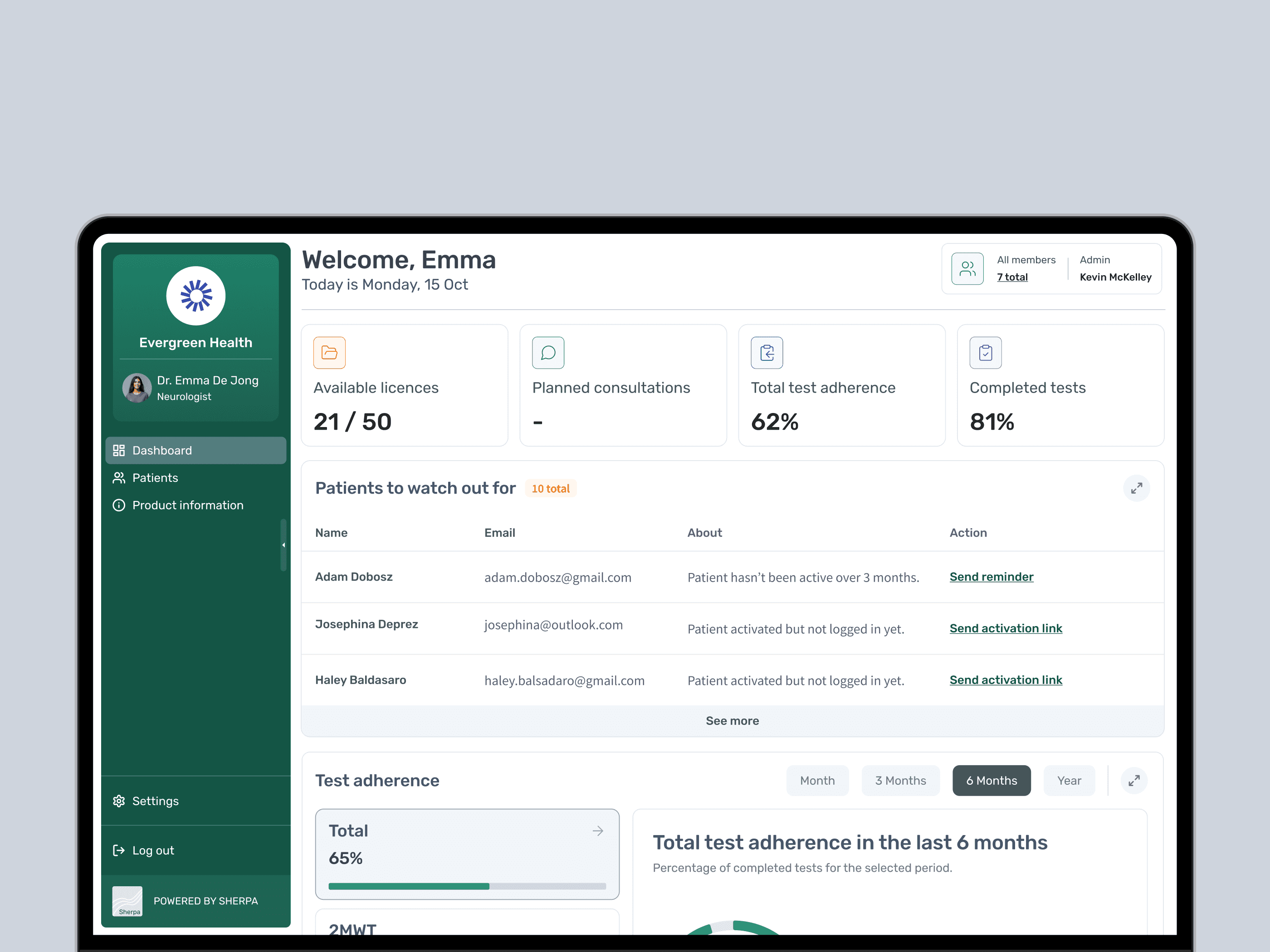The width and height of the screenshot is (1270, 952).
Task: Open Settings in the sidebar
Action: pos(196,801)
